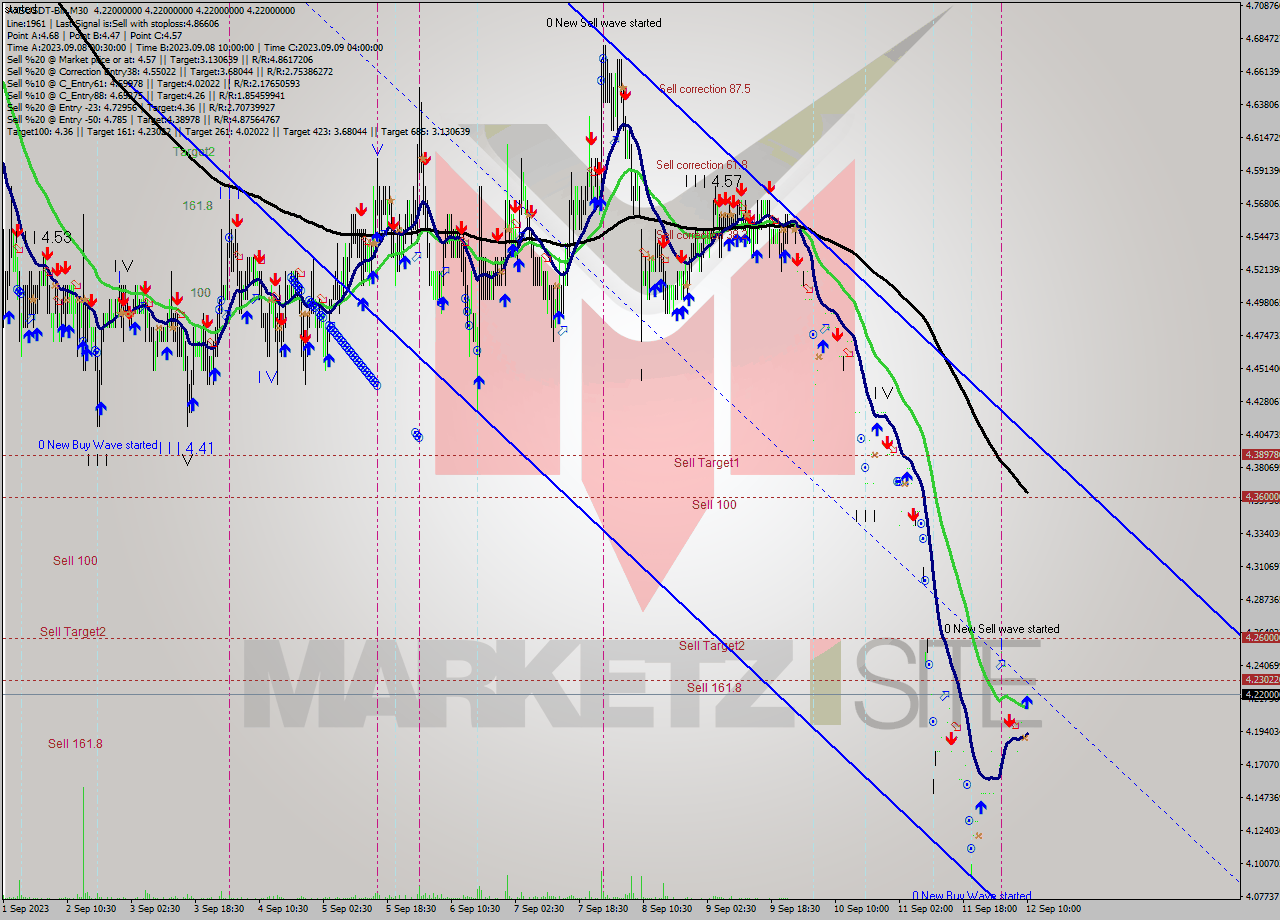This screenshot has height=920, width=1280.
Task: Click the red 4.26000 price tag
Action: pyautogui.click(x=1259, y=637)
